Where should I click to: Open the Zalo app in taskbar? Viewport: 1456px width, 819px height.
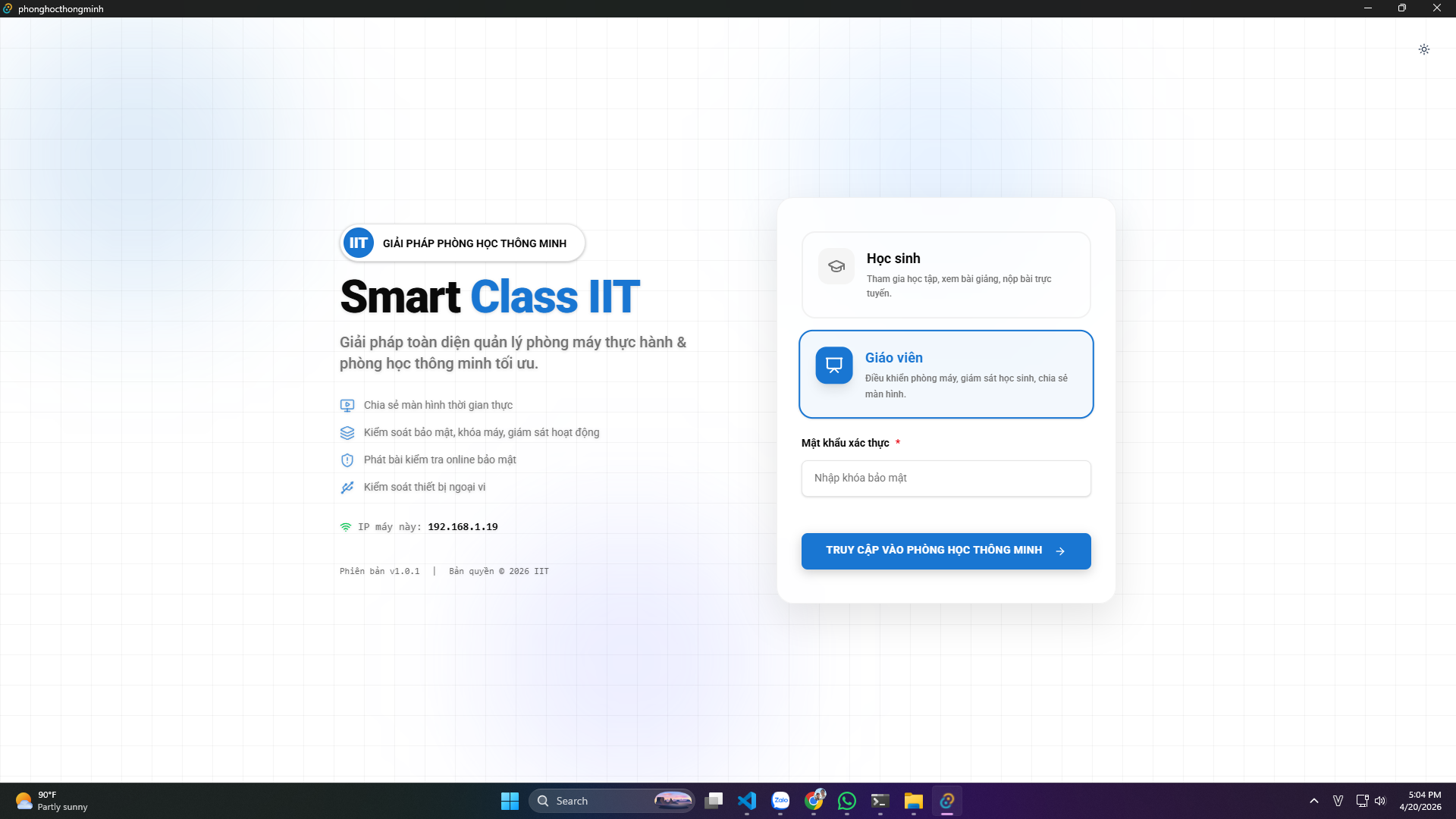(780, 801)
